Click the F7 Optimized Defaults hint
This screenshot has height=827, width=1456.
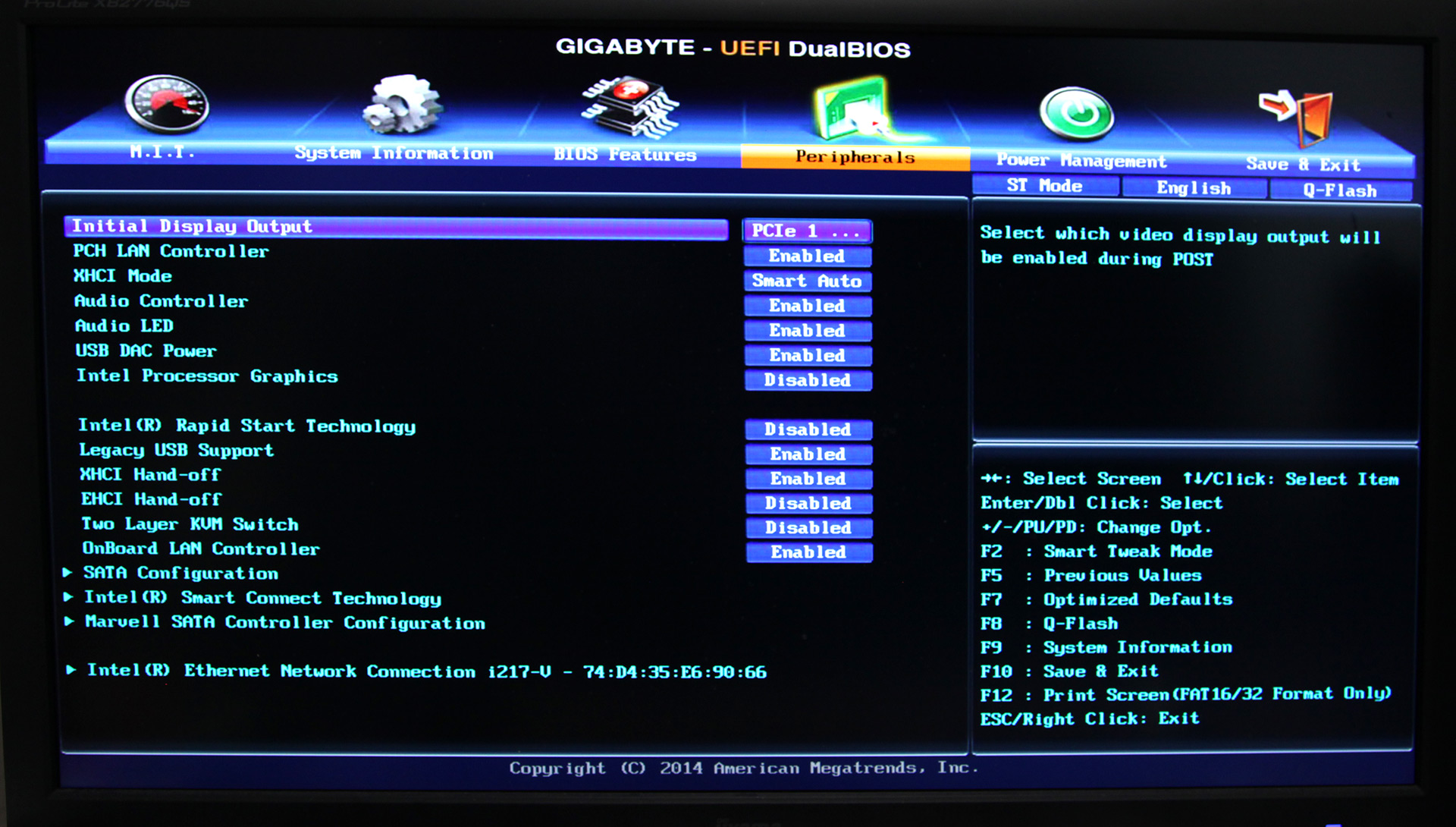click(x=1106, y=599)
